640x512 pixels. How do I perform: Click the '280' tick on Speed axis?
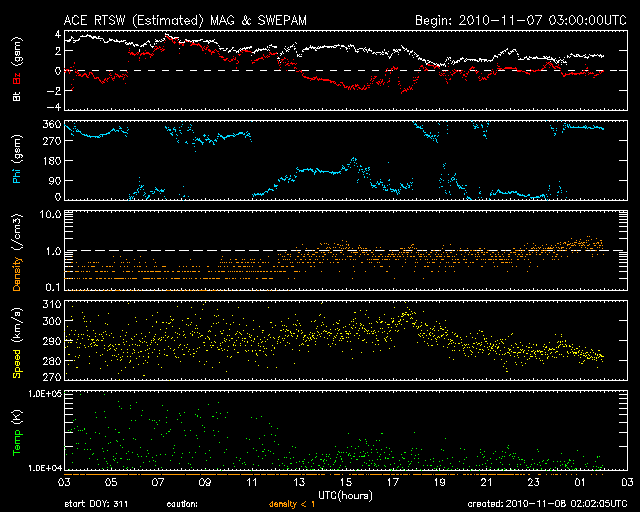pyautogui.click(x=52, y=361)
